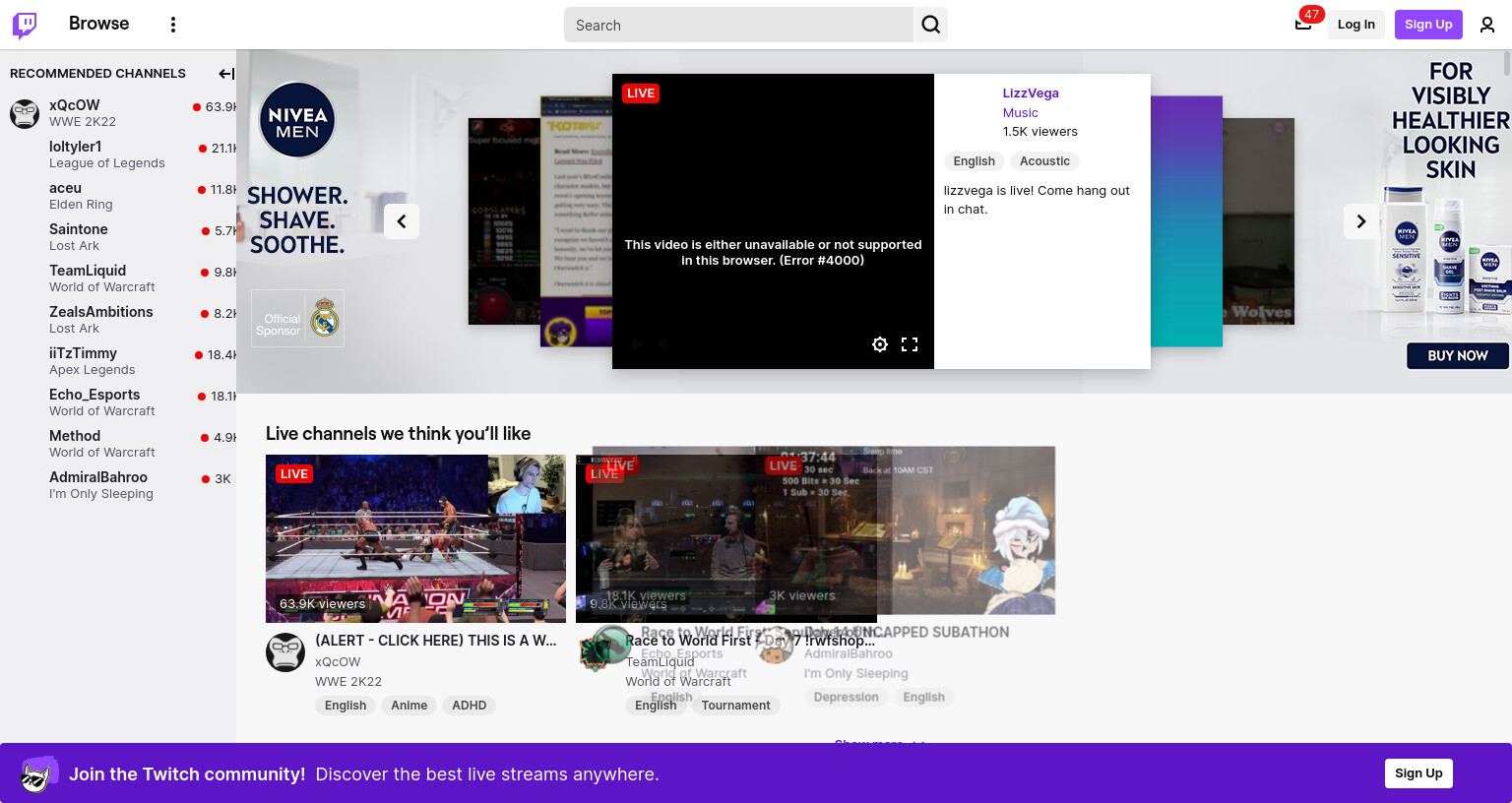Open xQcOW stream title link
This screenshot has width=1512, height=803.
coord(436,641)
